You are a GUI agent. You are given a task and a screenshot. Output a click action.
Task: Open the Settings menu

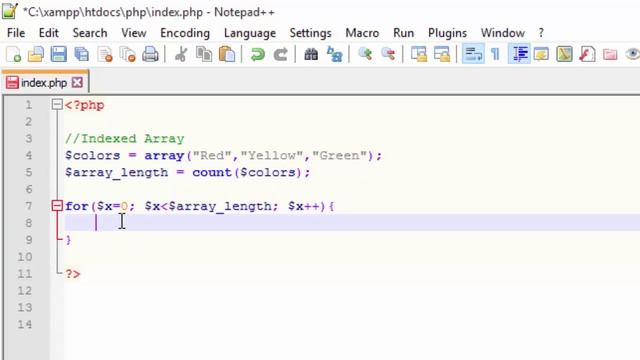310,33
